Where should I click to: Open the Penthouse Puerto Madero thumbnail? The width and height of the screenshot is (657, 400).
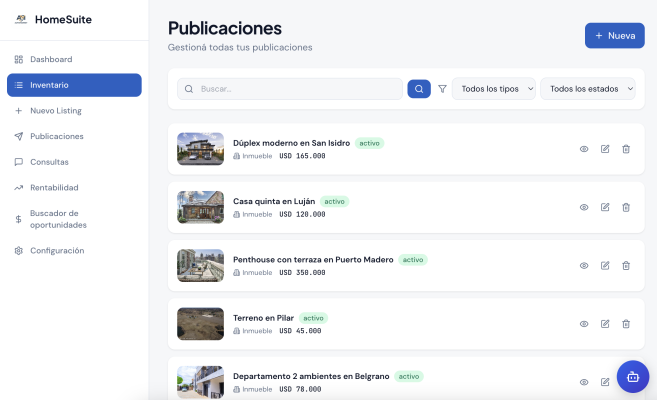(x=200, y=265)
